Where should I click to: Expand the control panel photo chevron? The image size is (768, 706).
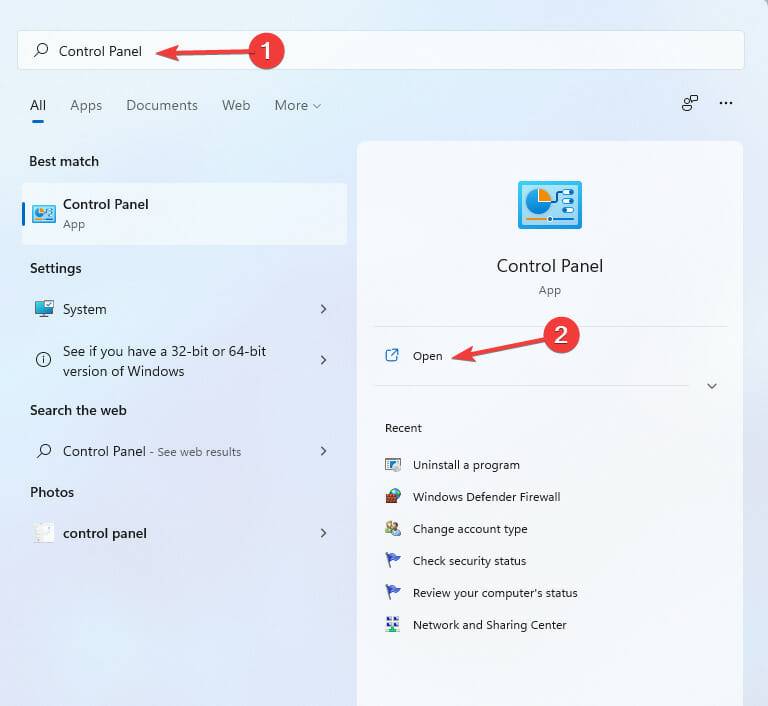(x=323, y=533)
